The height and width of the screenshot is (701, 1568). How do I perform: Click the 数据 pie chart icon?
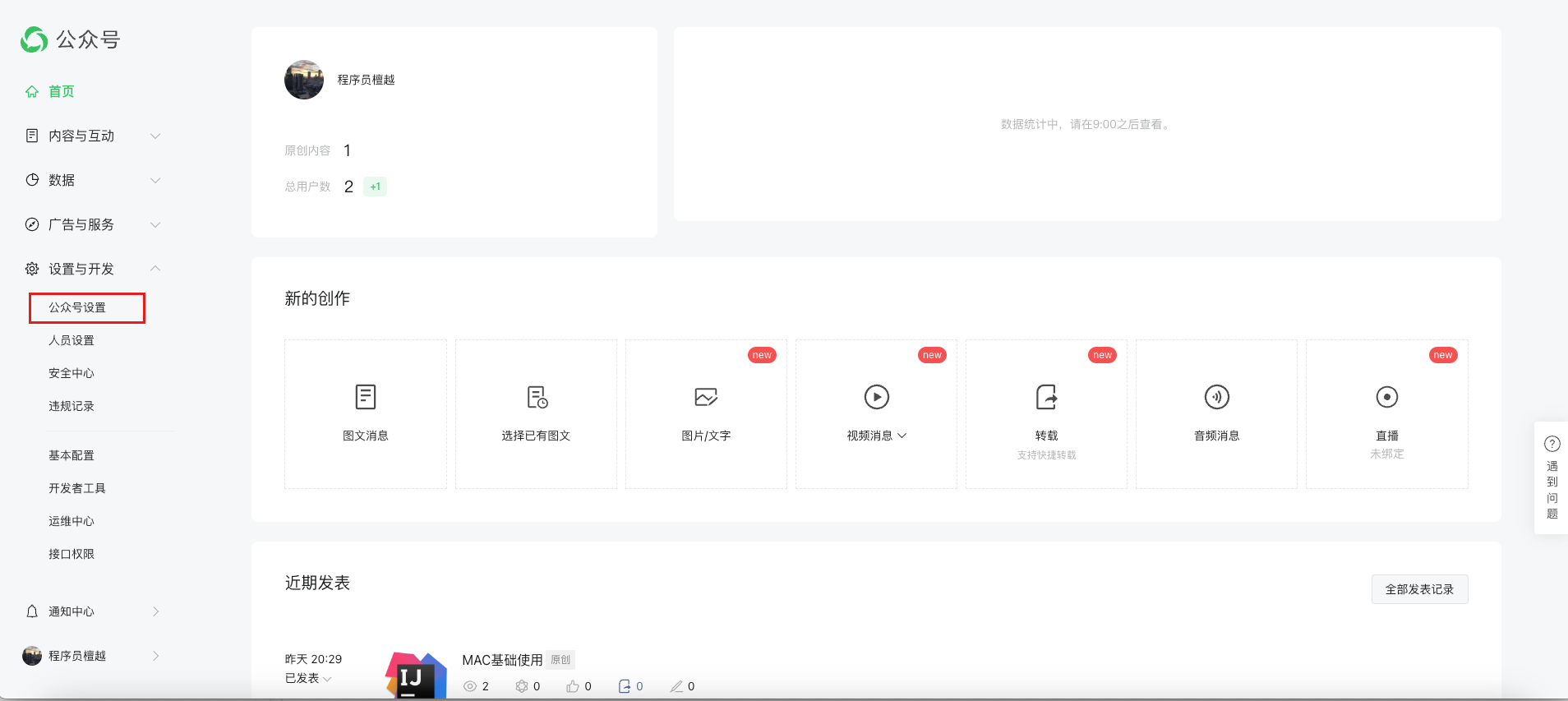(32, 180)
